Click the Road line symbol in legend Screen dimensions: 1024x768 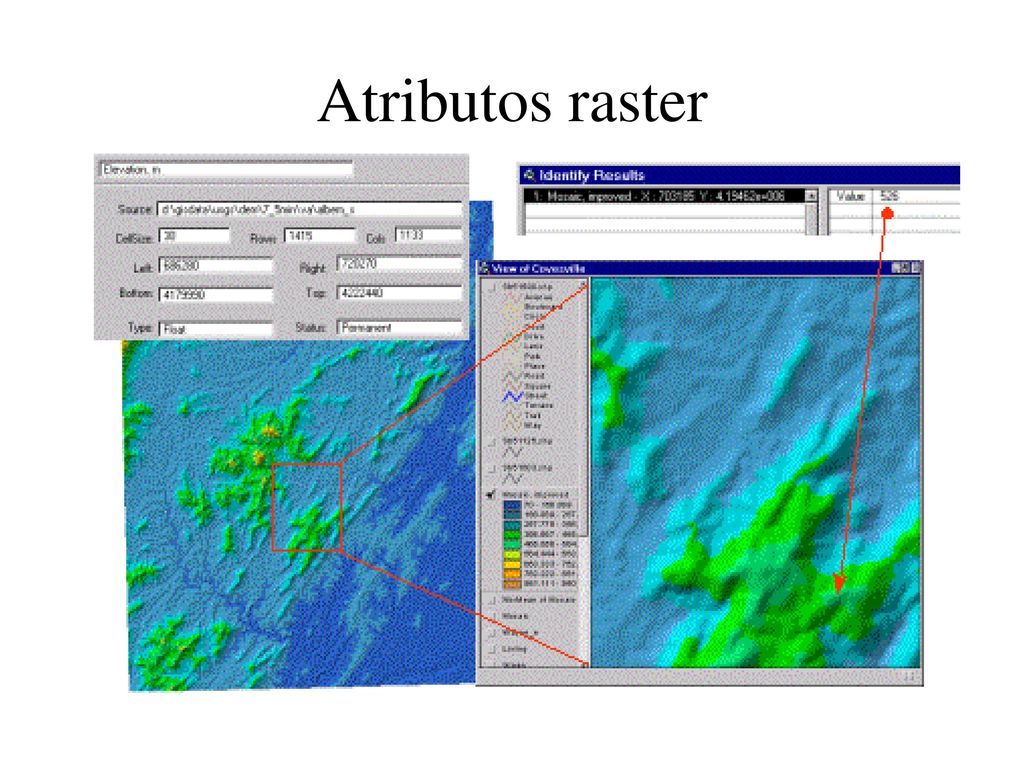[513, 376]
